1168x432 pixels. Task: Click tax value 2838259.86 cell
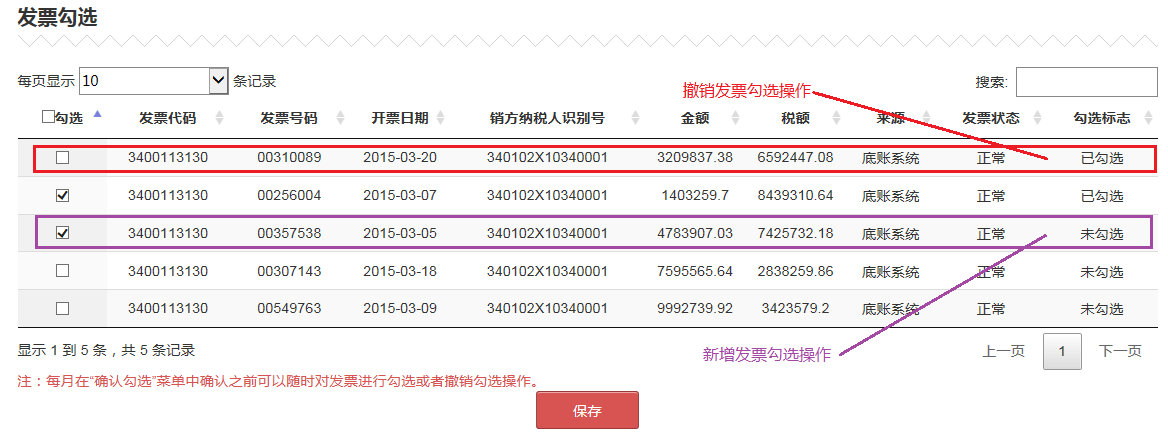[x=795, y=271]
